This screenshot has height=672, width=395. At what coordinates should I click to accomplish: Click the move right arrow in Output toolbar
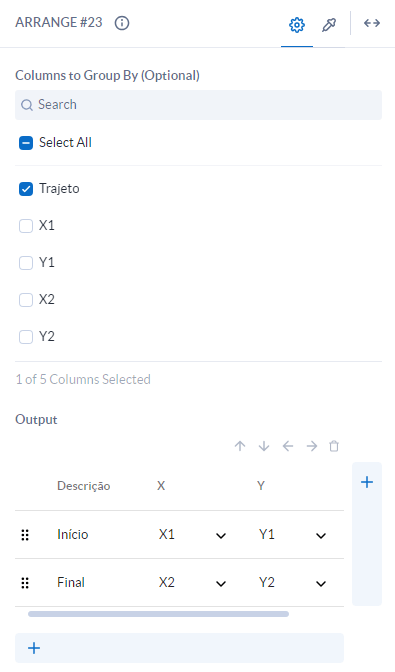[x=312, y=446]
